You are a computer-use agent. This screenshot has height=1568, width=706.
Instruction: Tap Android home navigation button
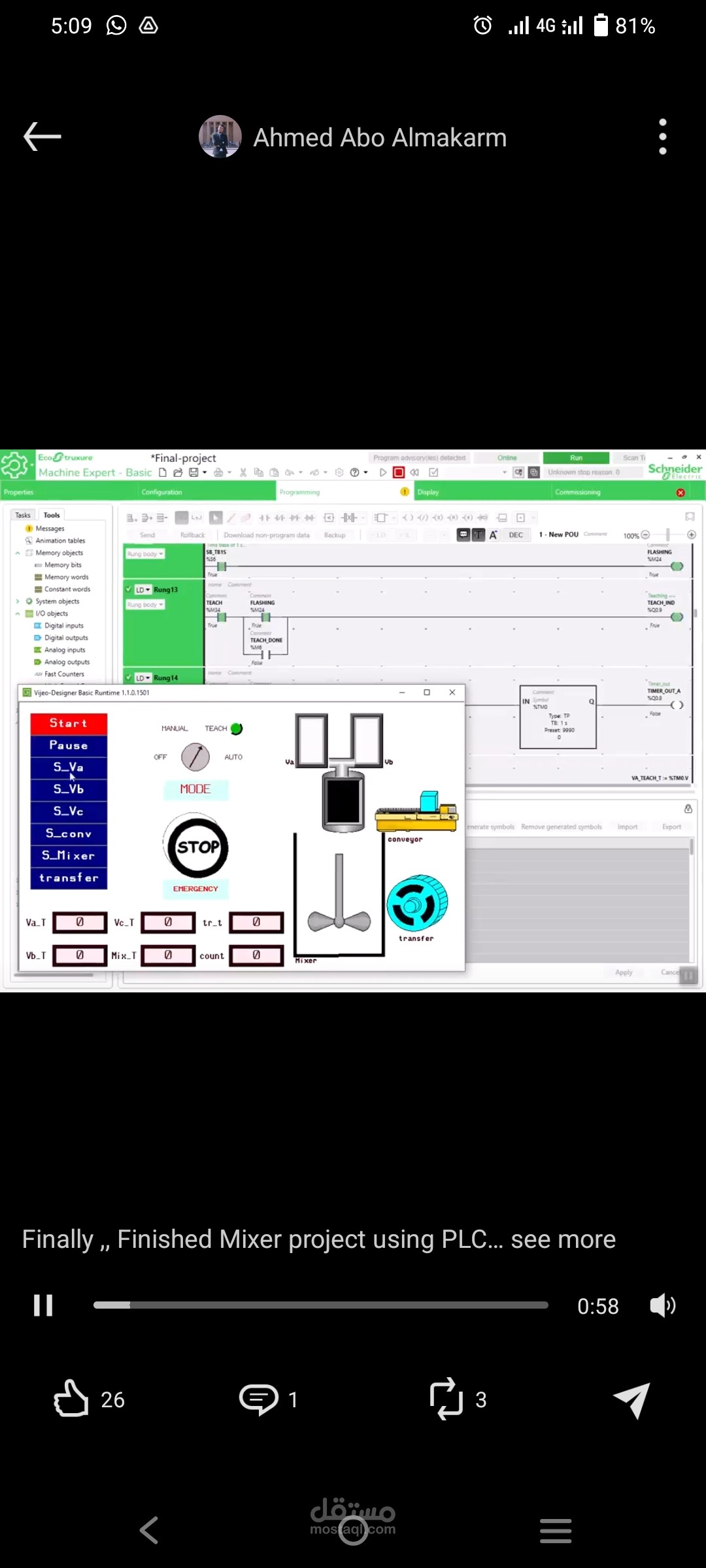click(x=353, y=1530)
